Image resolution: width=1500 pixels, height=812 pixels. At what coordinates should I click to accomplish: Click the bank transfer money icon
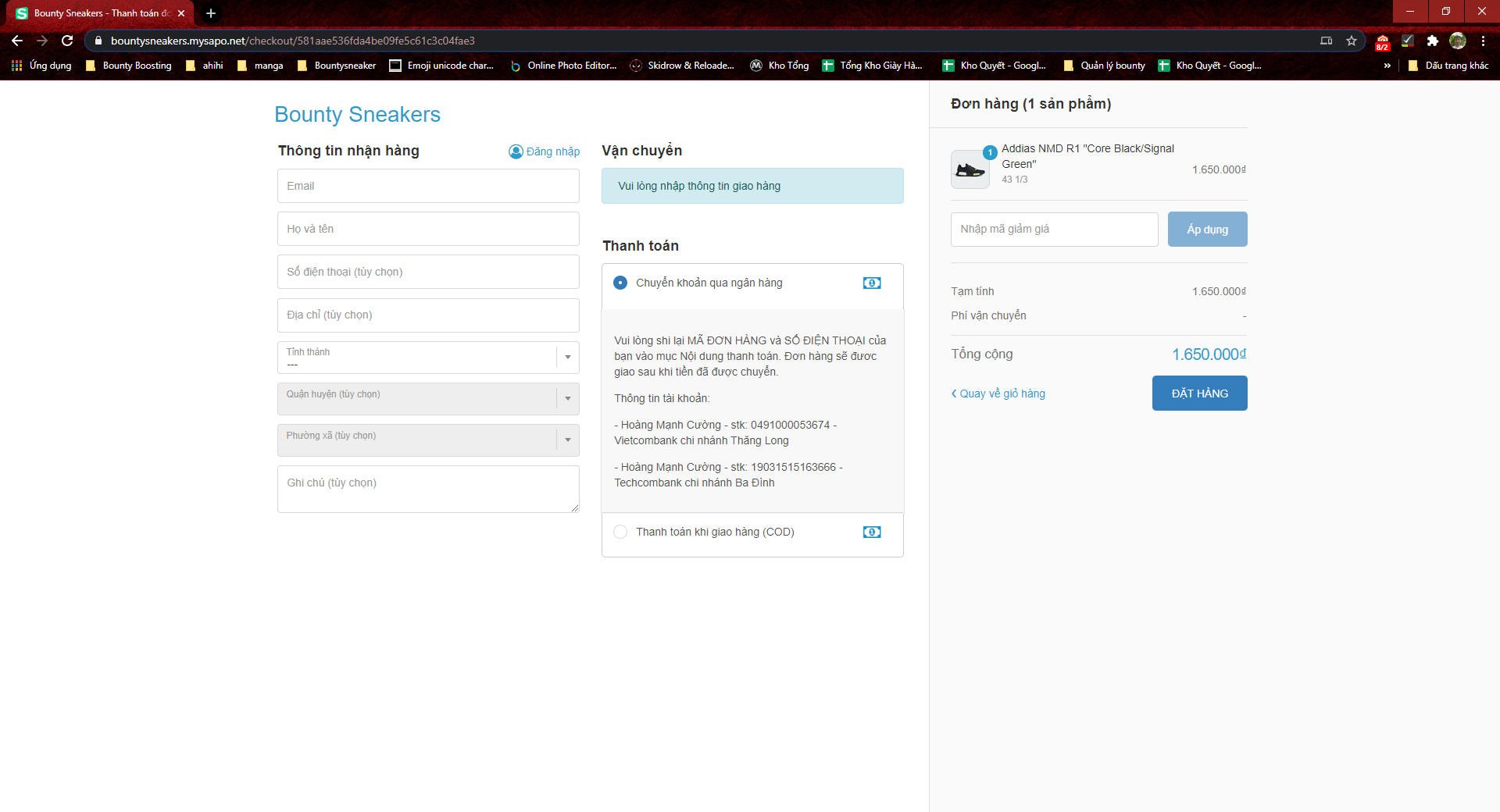(872, 283)
